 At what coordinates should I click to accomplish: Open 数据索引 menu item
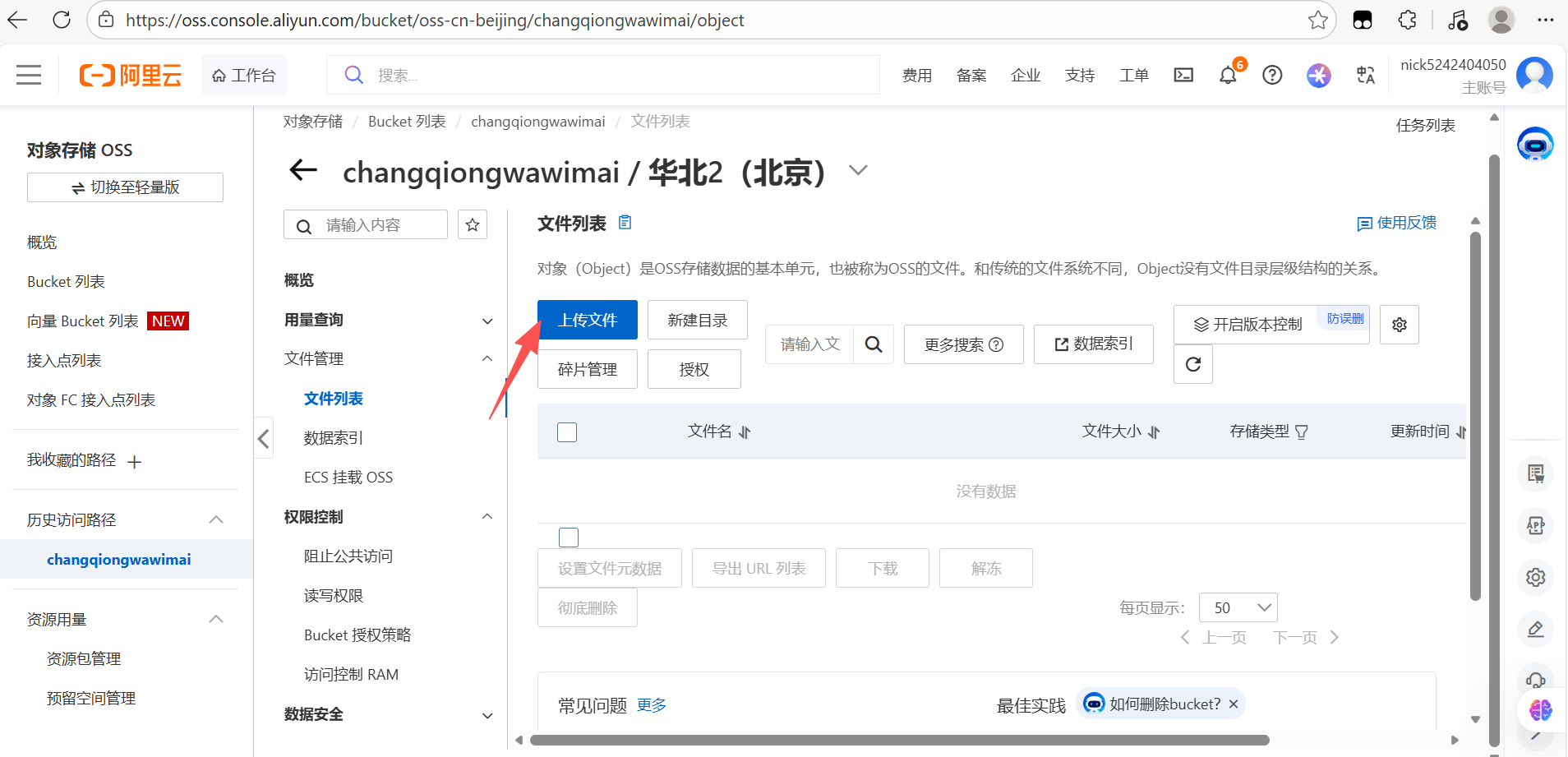334,438
